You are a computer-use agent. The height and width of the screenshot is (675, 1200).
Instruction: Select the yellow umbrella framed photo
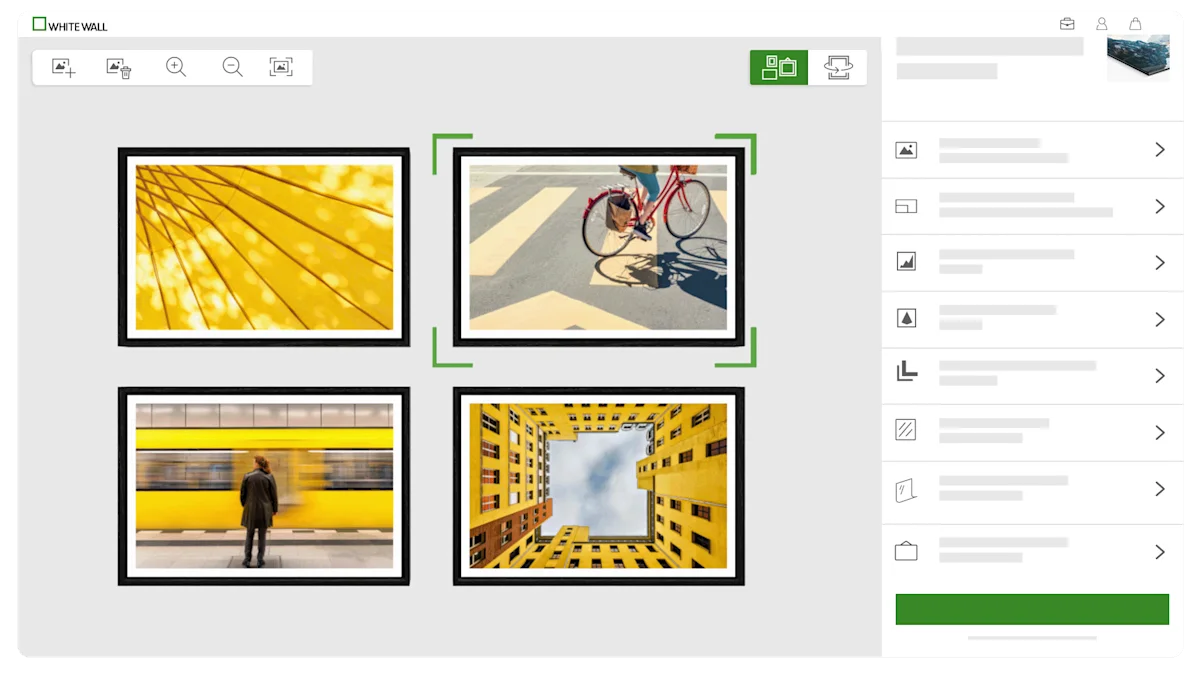pyautogui.click(x=264, y=247)
